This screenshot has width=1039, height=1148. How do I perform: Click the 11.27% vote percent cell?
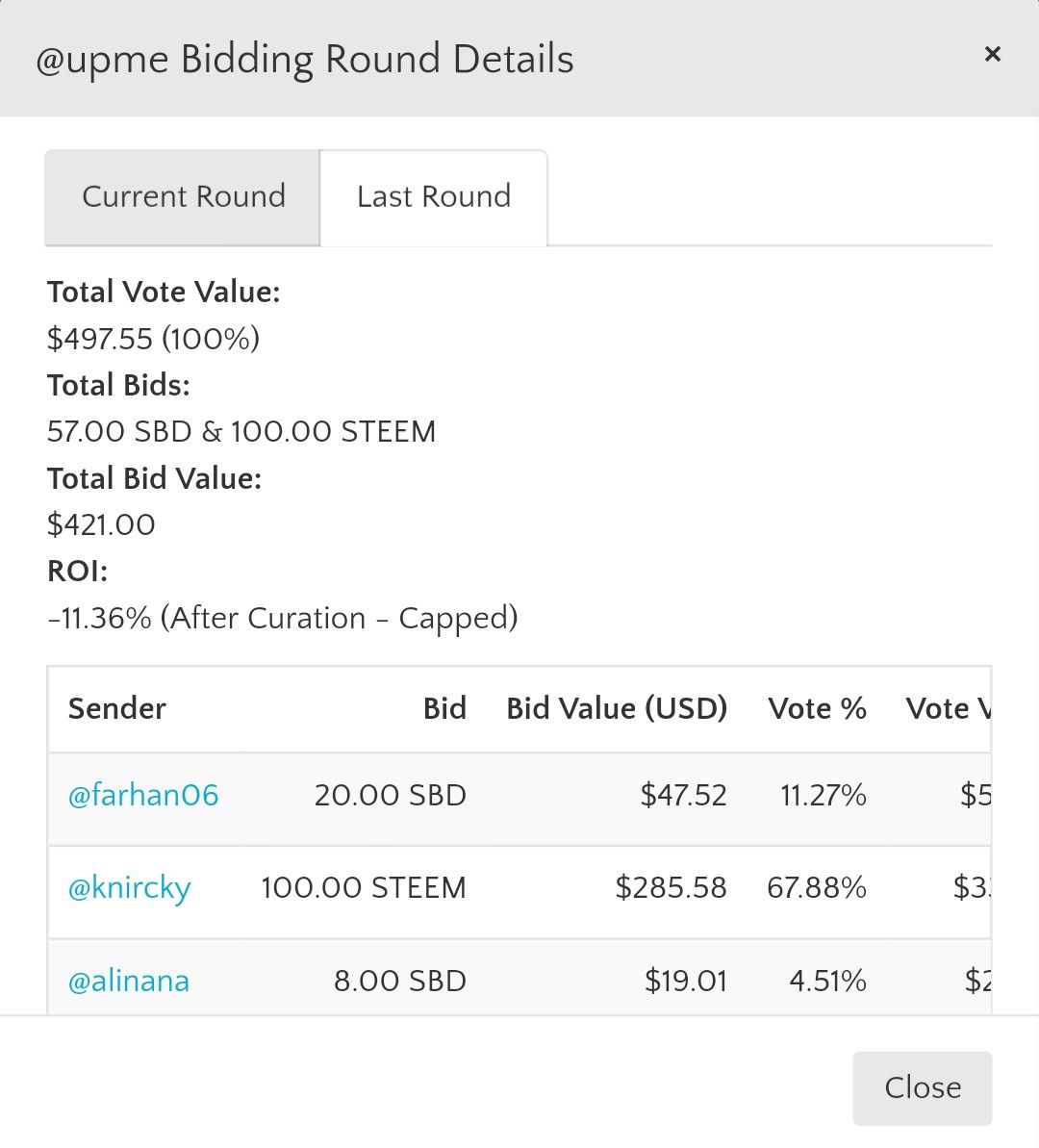[823, 796]
